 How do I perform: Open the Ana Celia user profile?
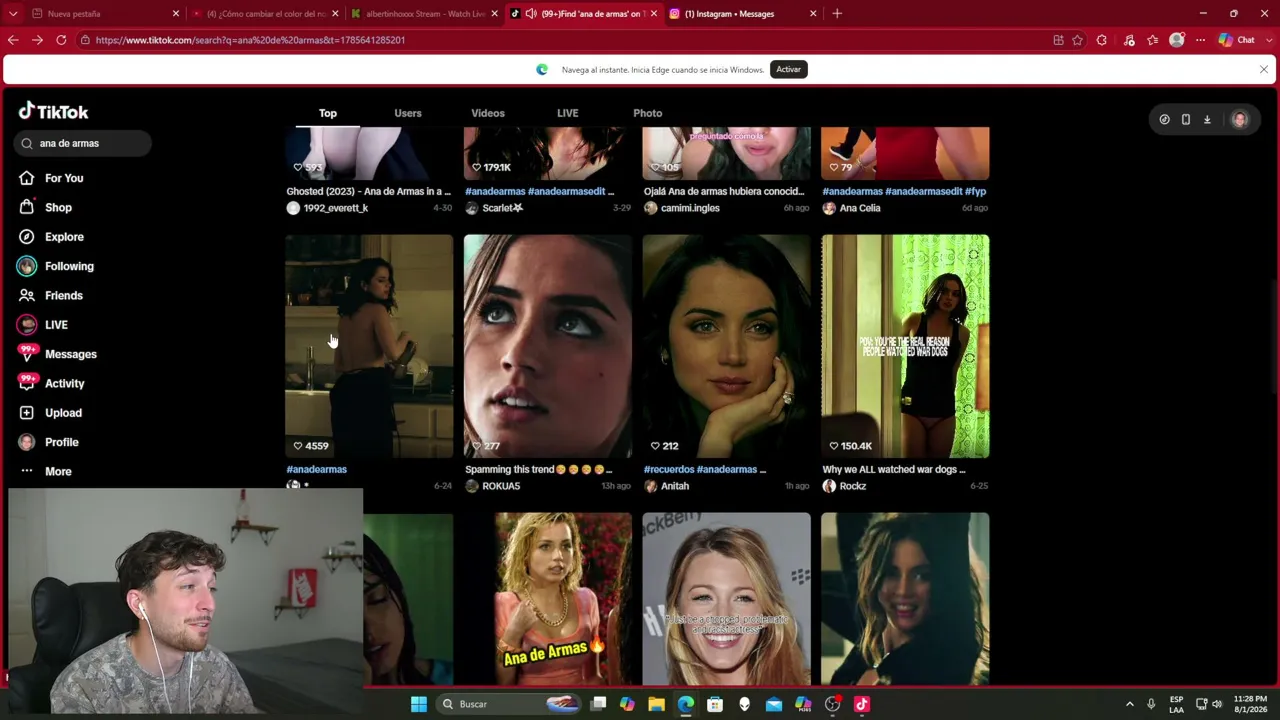pyautogui.click(x=852, y=208)
